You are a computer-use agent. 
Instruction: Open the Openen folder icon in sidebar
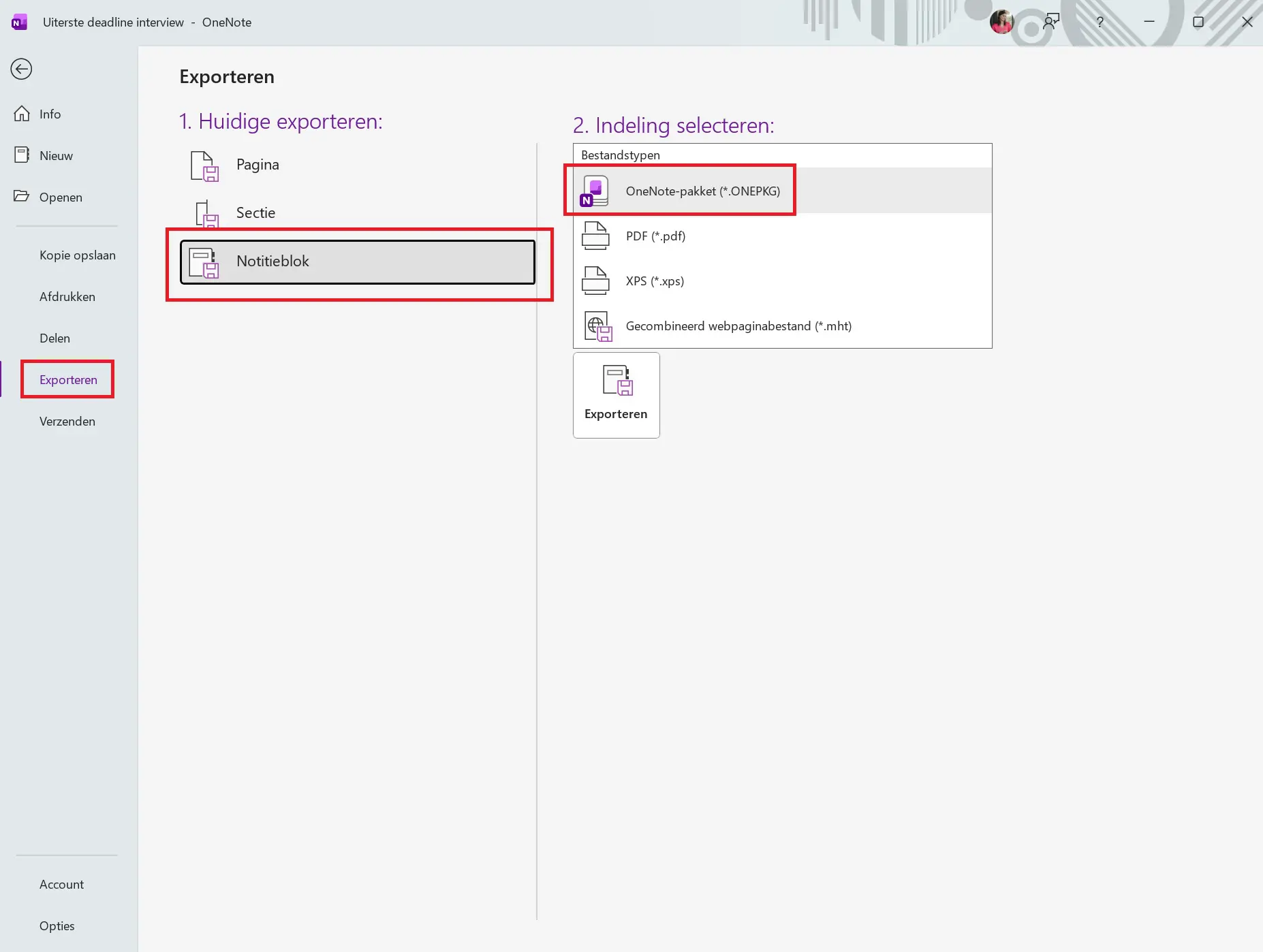[x=21, y=196]
